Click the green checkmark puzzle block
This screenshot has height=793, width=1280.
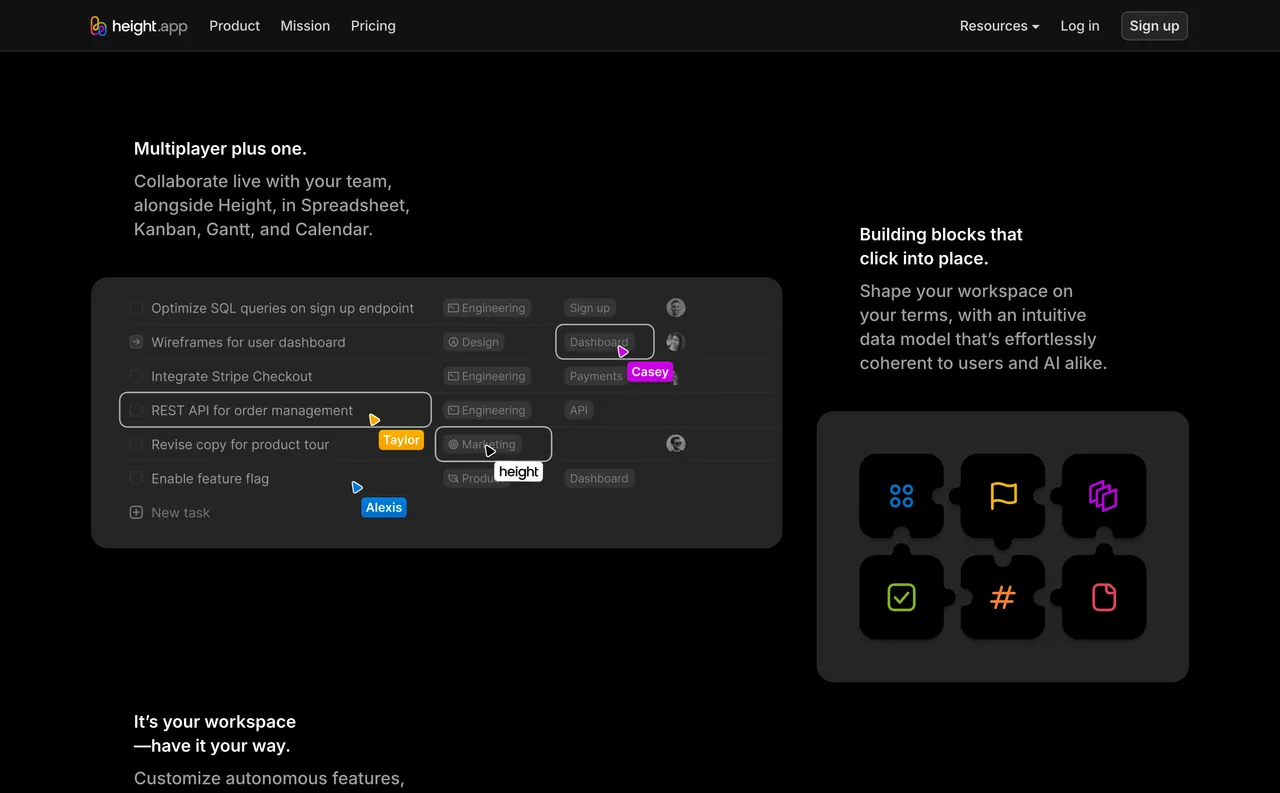[x=901, y=597]
